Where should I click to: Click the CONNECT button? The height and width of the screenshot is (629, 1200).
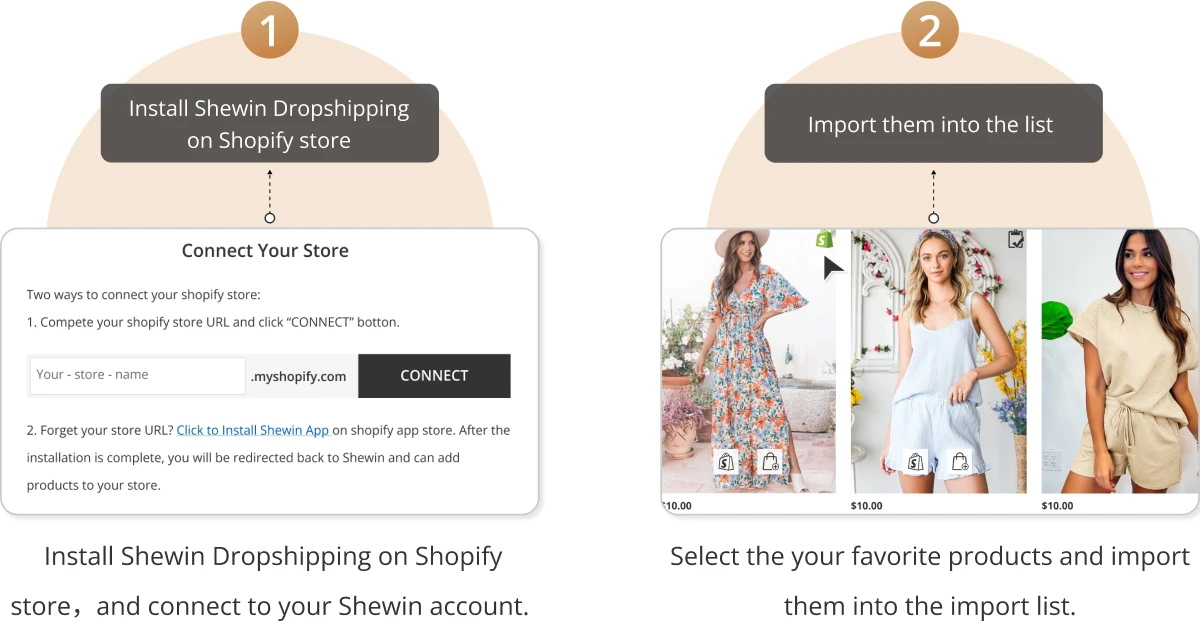click(x=434, y=376)
